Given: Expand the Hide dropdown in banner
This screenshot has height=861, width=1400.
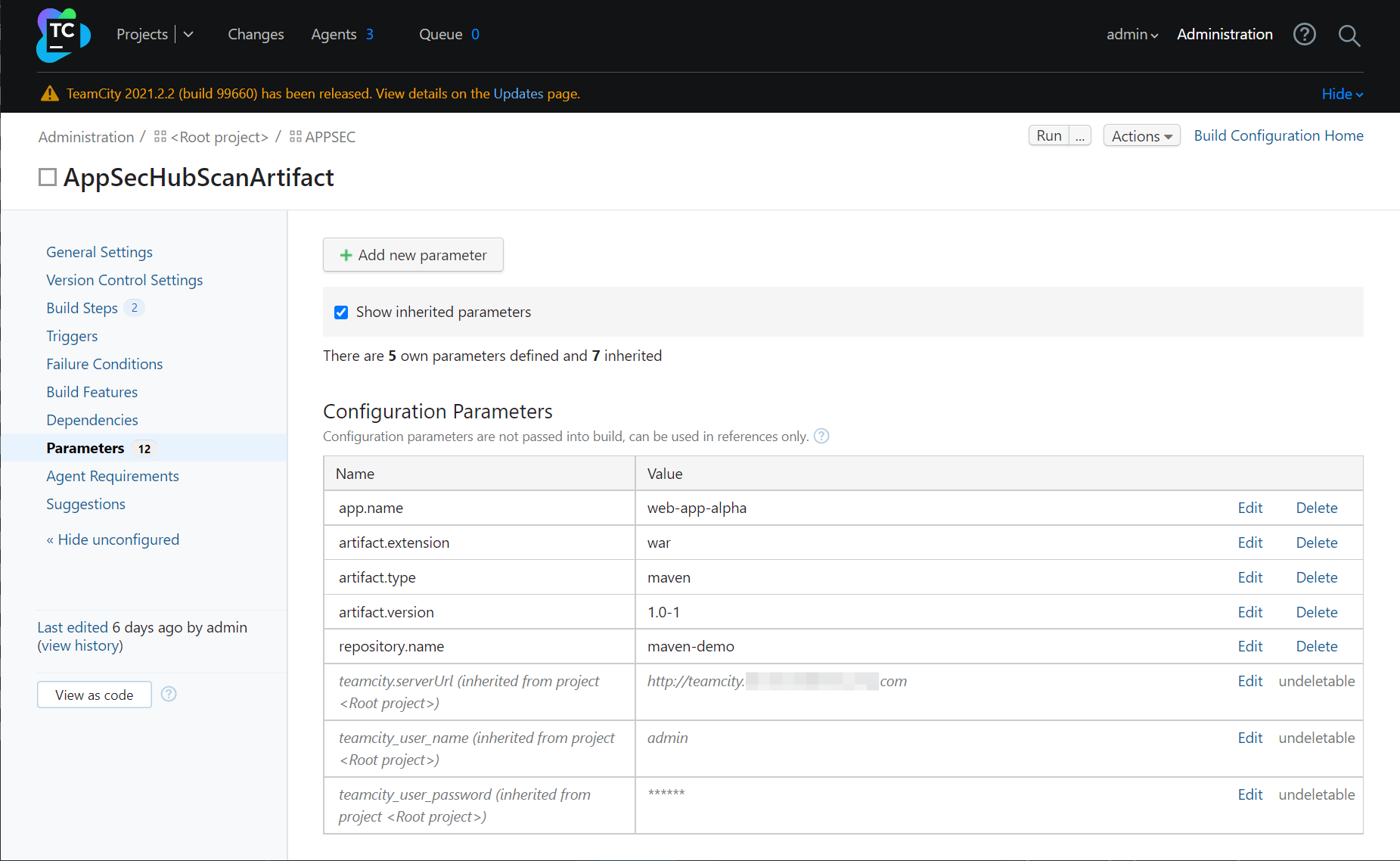Looking at the screenshot, I should coord(1342,94).
